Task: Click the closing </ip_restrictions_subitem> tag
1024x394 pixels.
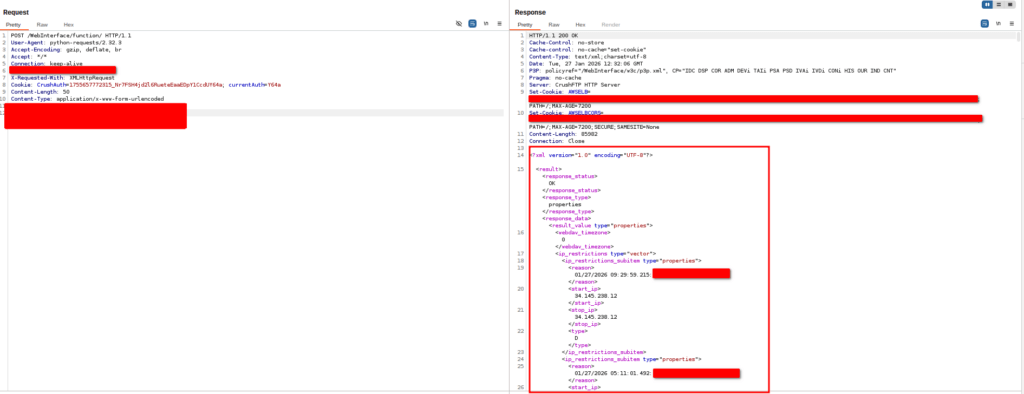Action: [604, 352]
